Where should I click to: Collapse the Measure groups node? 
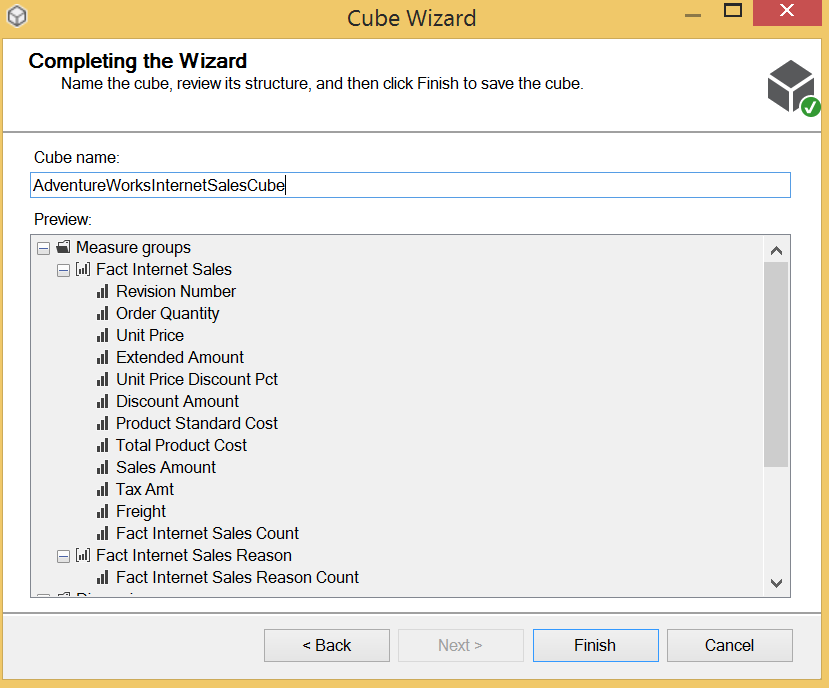[x=43, y=248]
